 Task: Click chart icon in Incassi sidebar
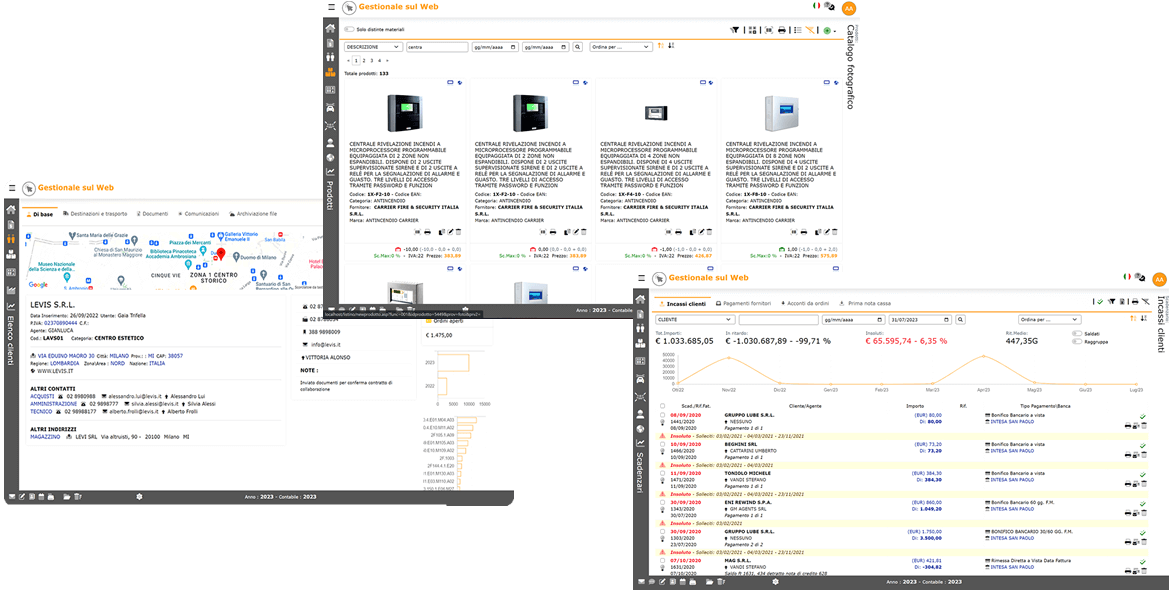tap(640, 443)
